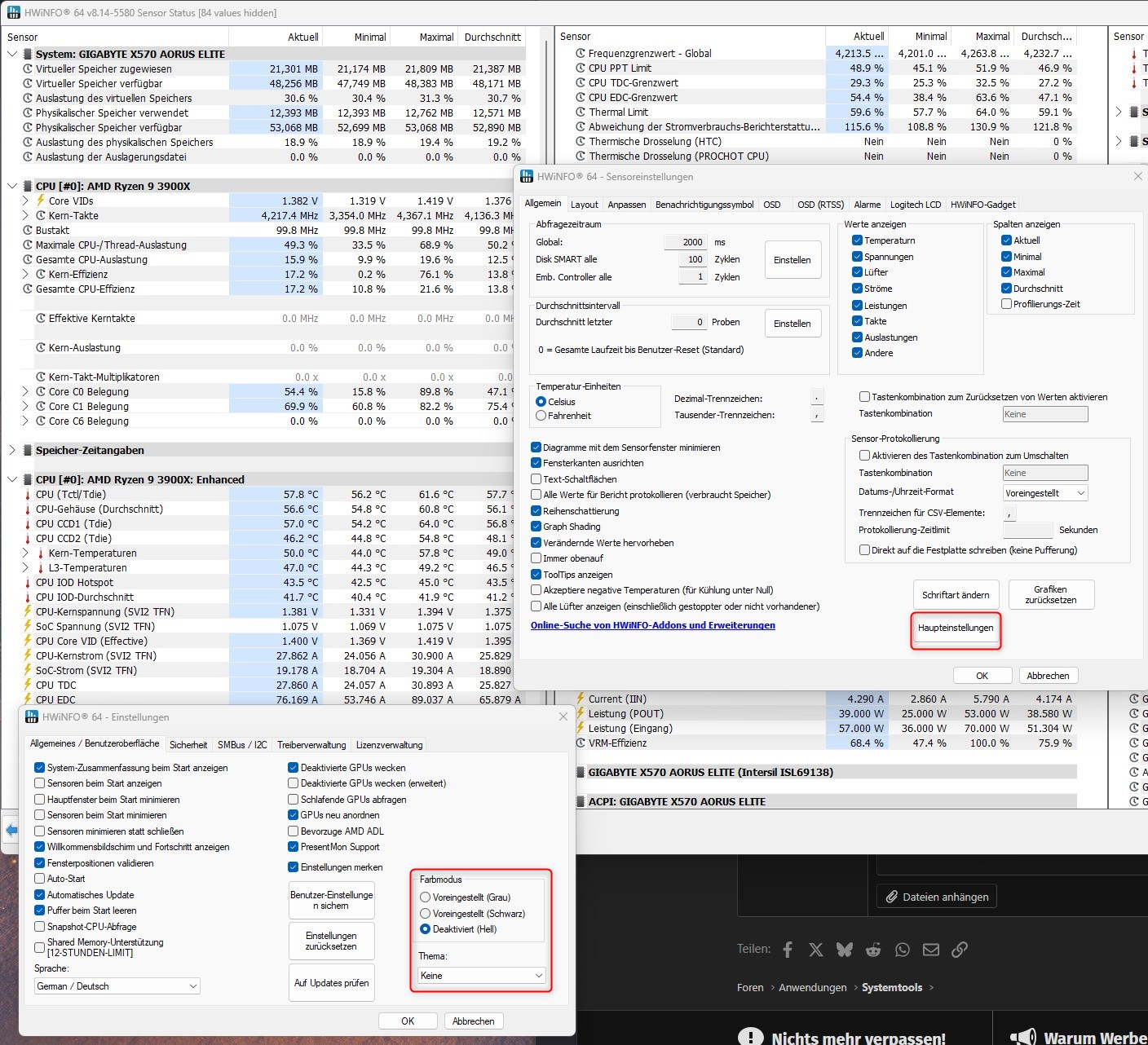Click Haupteinstellungen button
This screenshot has width=1148, height=1045.
click(956, 628)
